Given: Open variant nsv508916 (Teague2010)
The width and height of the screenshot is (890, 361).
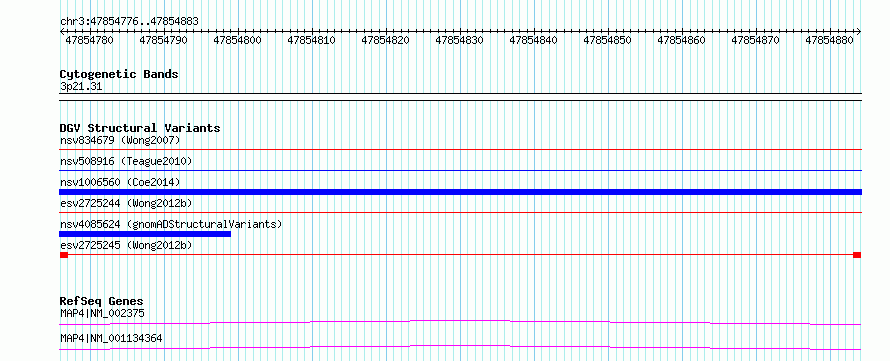Looking at the screenshot, I should tap(126, 161).
